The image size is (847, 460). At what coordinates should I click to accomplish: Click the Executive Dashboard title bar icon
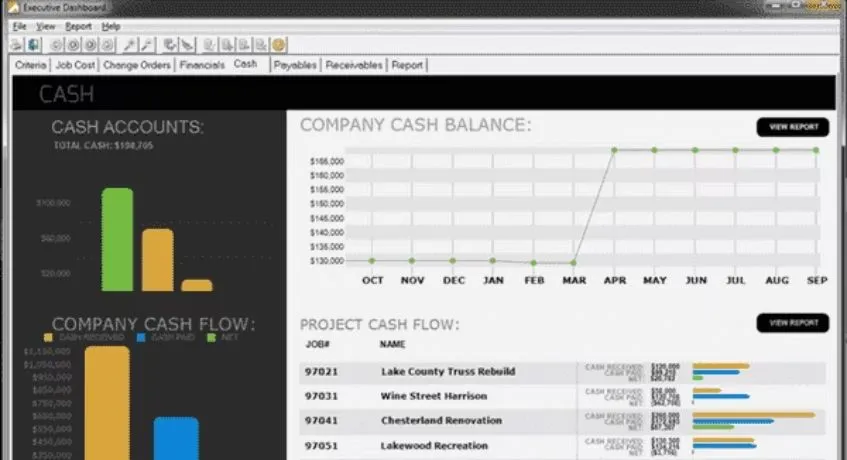pos(12,8)
